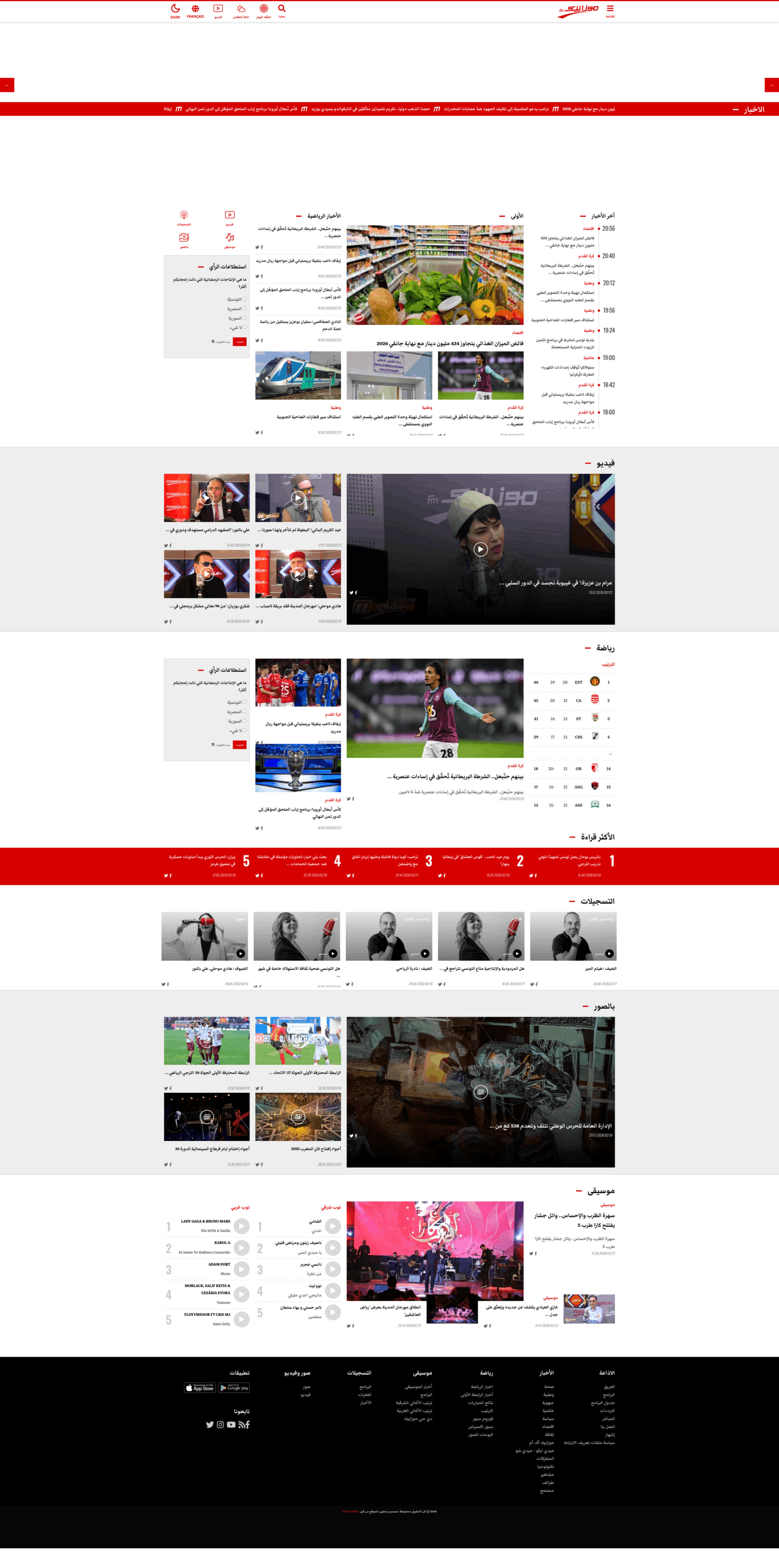The image size is (779, 1568).
Task: Click the Instagram icon in the footer
Action: click(221, 1425)
